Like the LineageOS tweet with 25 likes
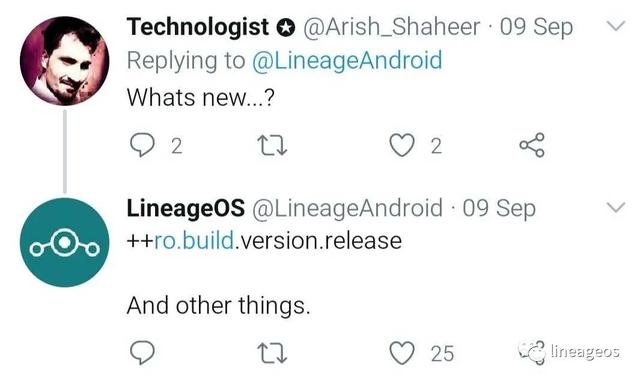640x381 pixels. (x=402, y=353)
